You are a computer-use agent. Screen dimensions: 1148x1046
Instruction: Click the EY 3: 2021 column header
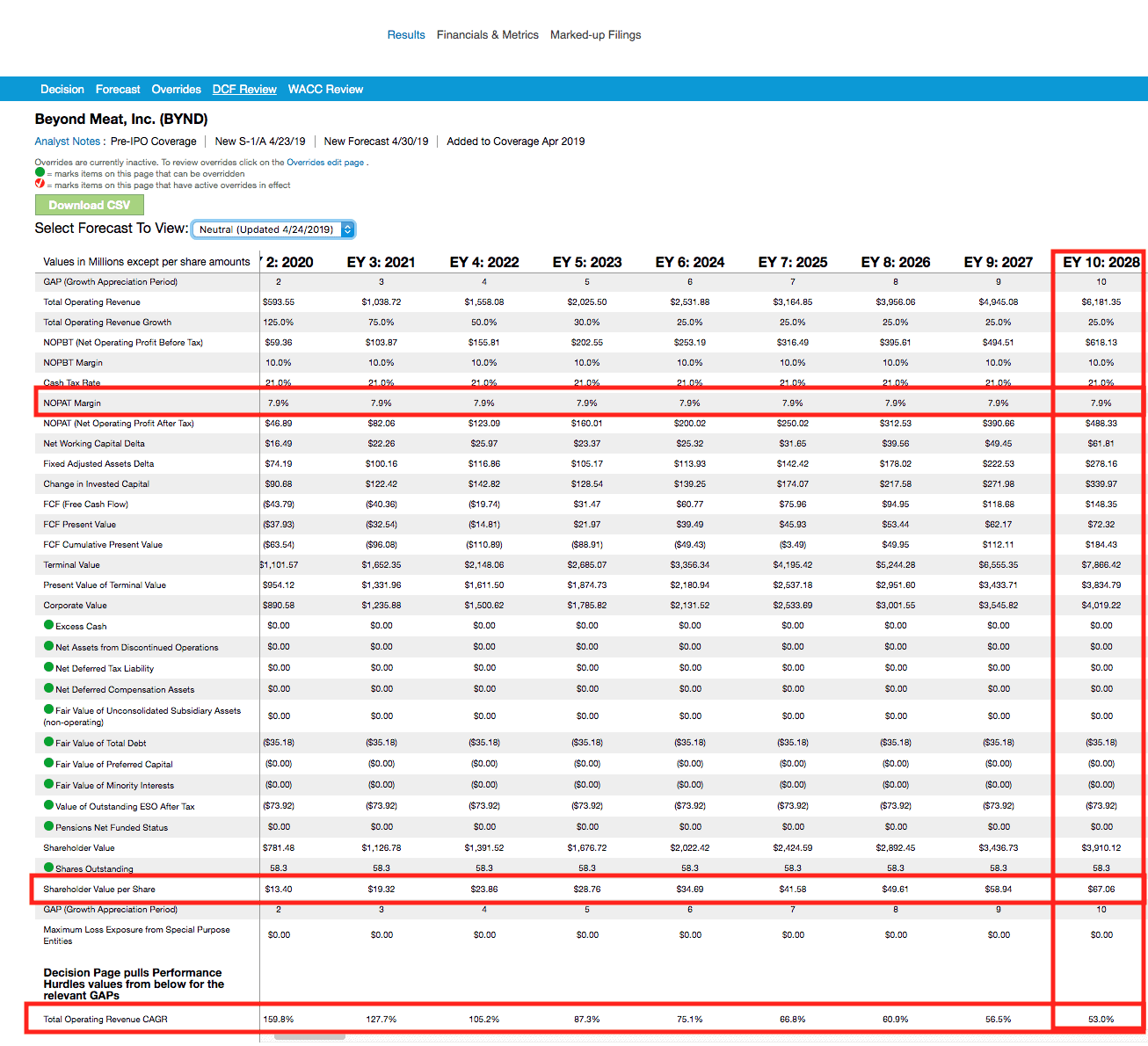tap(381, 262)
